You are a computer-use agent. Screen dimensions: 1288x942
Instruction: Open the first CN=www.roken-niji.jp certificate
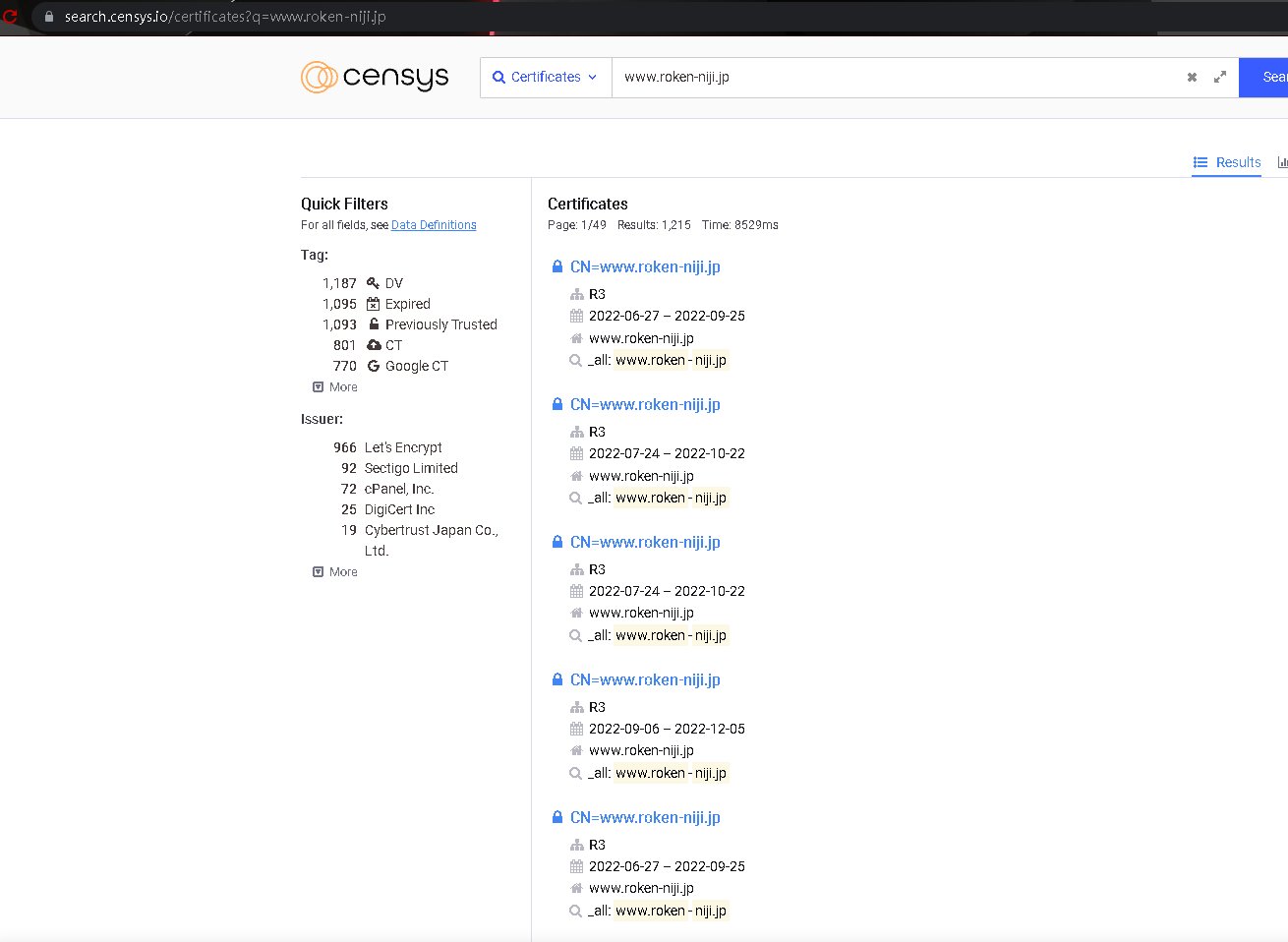point(645,266)
